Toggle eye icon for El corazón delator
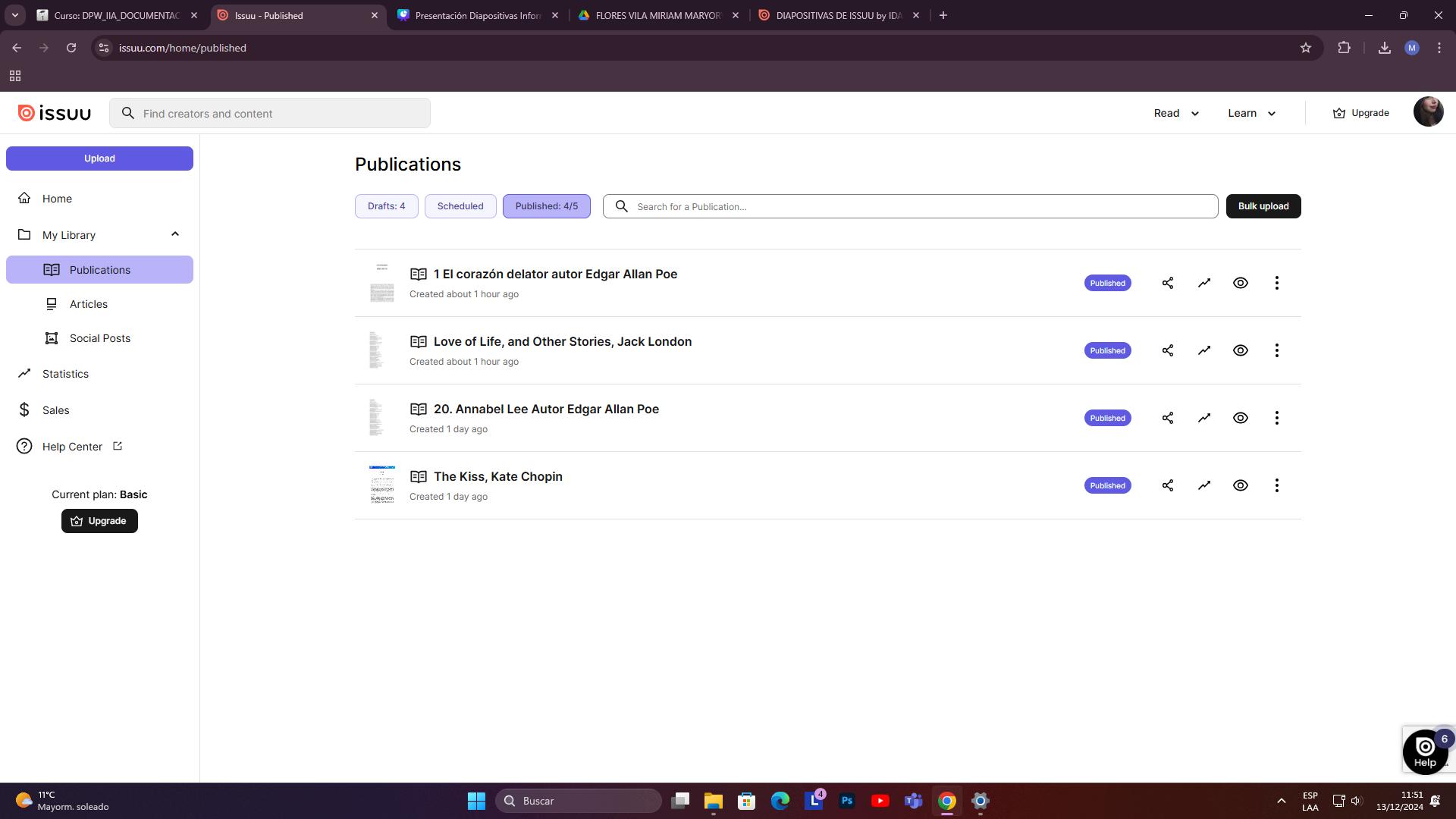Viewport: 1456px width, 819px height. point(1241,283)
